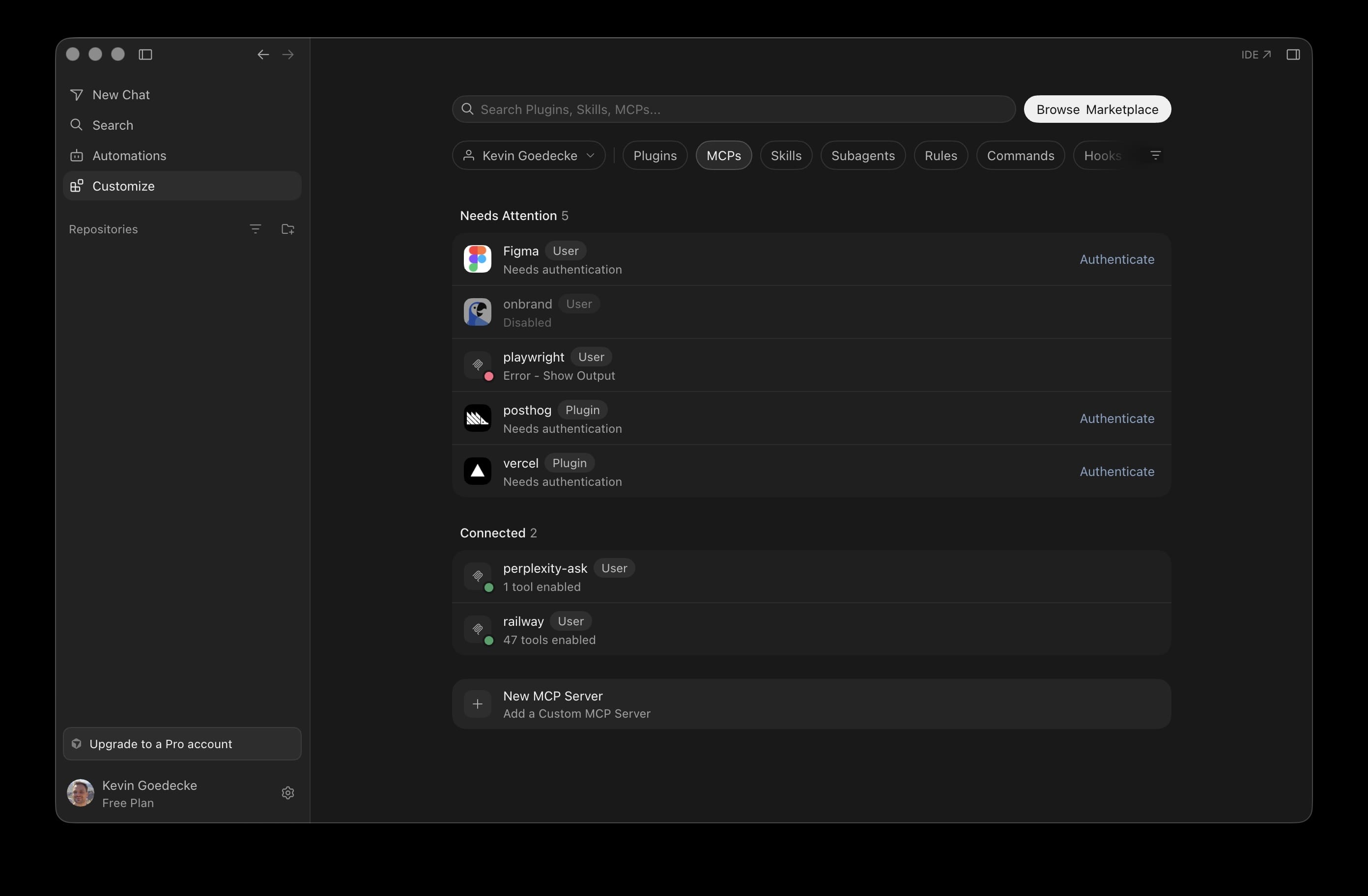Select Customize in the sidebar
The height and width of the screenshot is (896, 1368).
182,186
